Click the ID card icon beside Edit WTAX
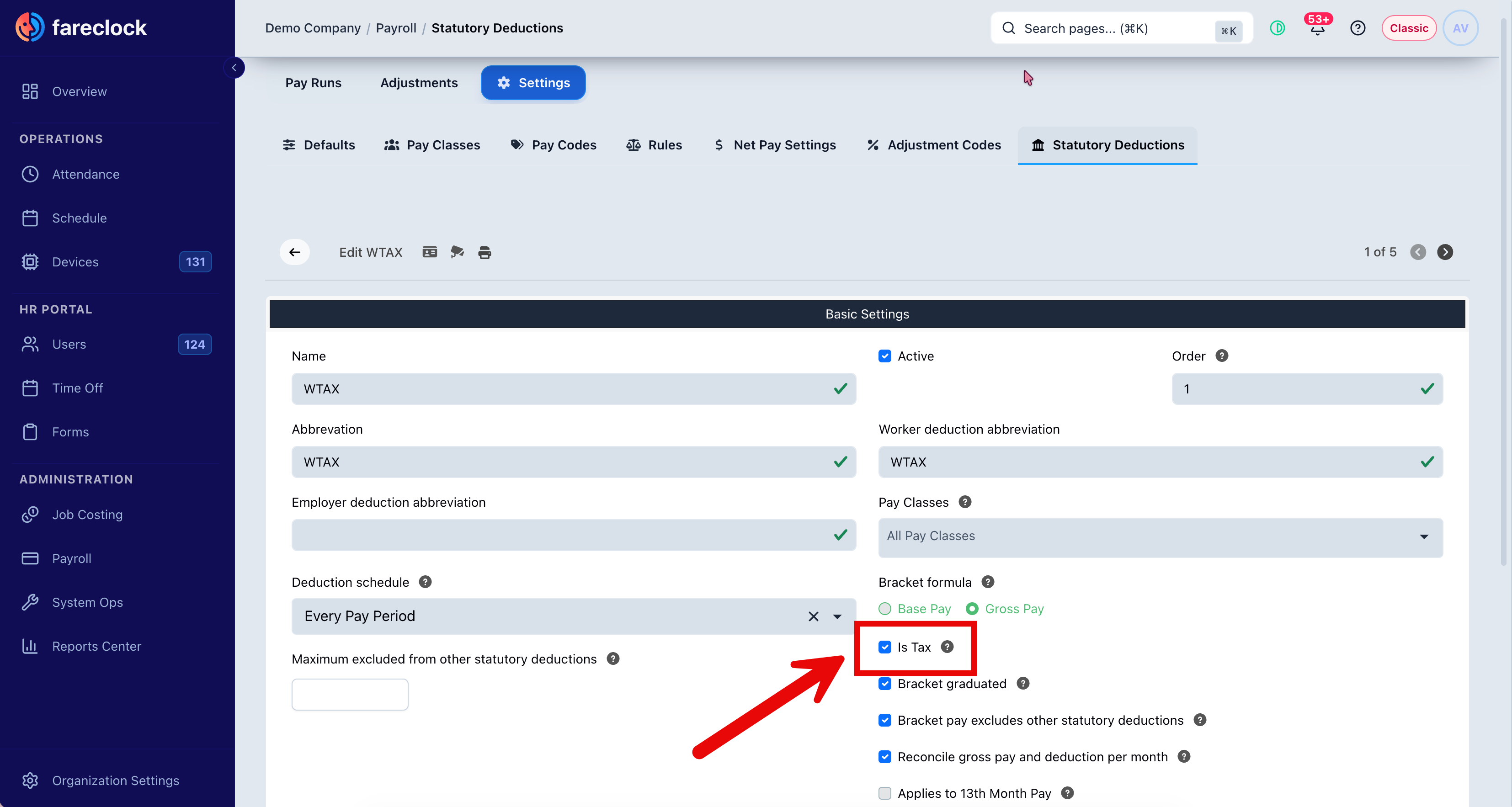 coord(430,252)
